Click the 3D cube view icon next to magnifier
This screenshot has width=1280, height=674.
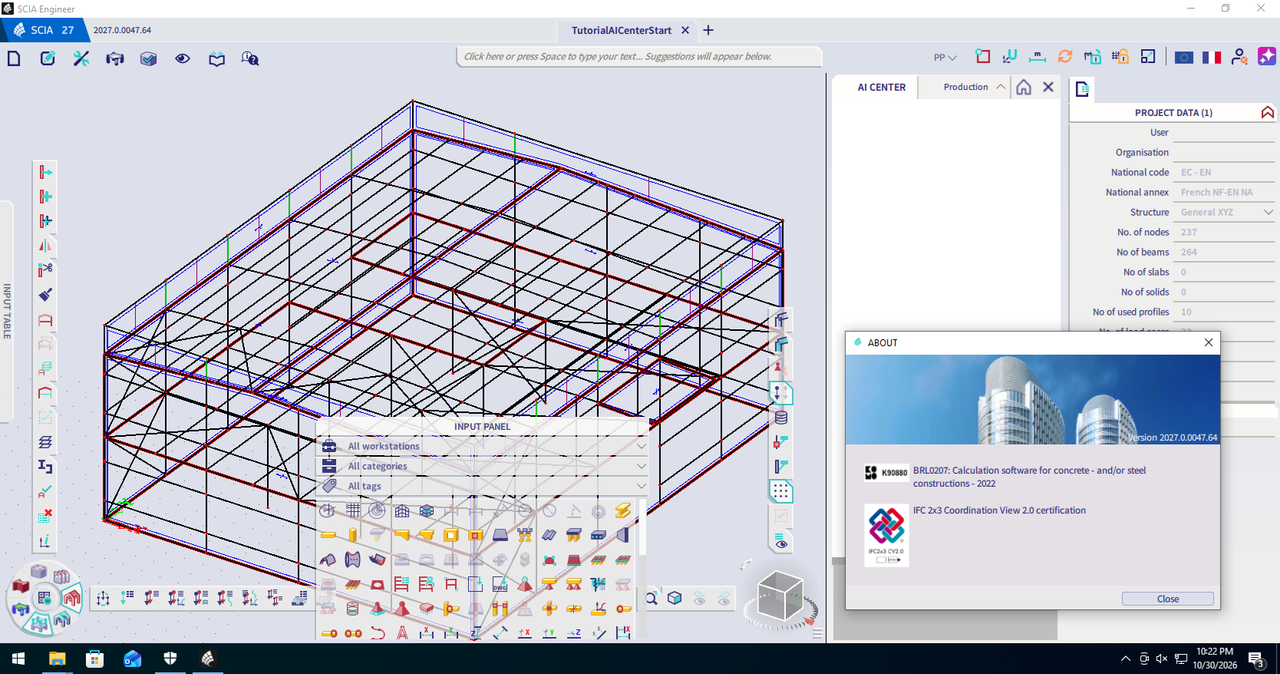675,598
